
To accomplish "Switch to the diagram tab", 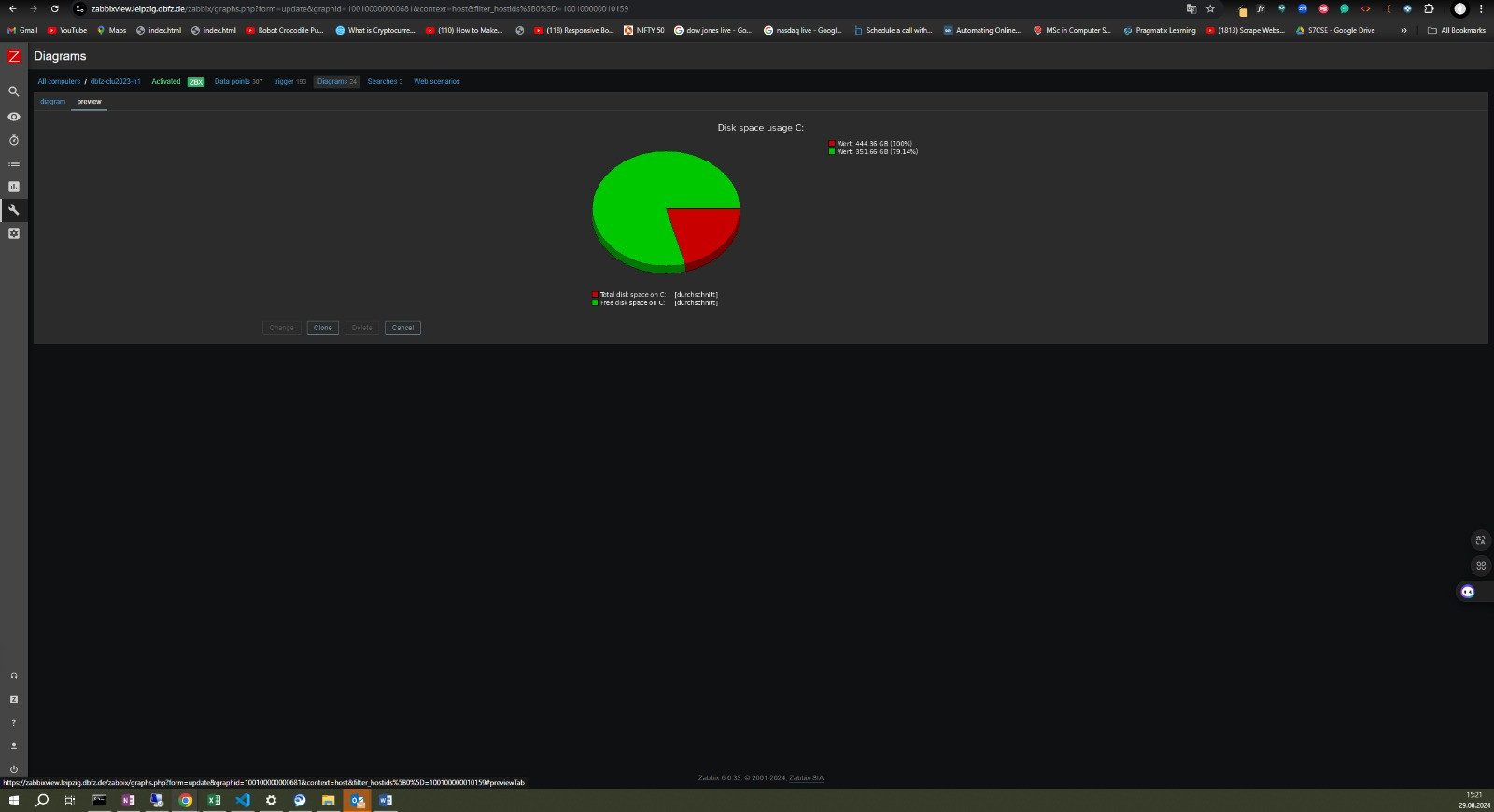I will coord(53,102).
